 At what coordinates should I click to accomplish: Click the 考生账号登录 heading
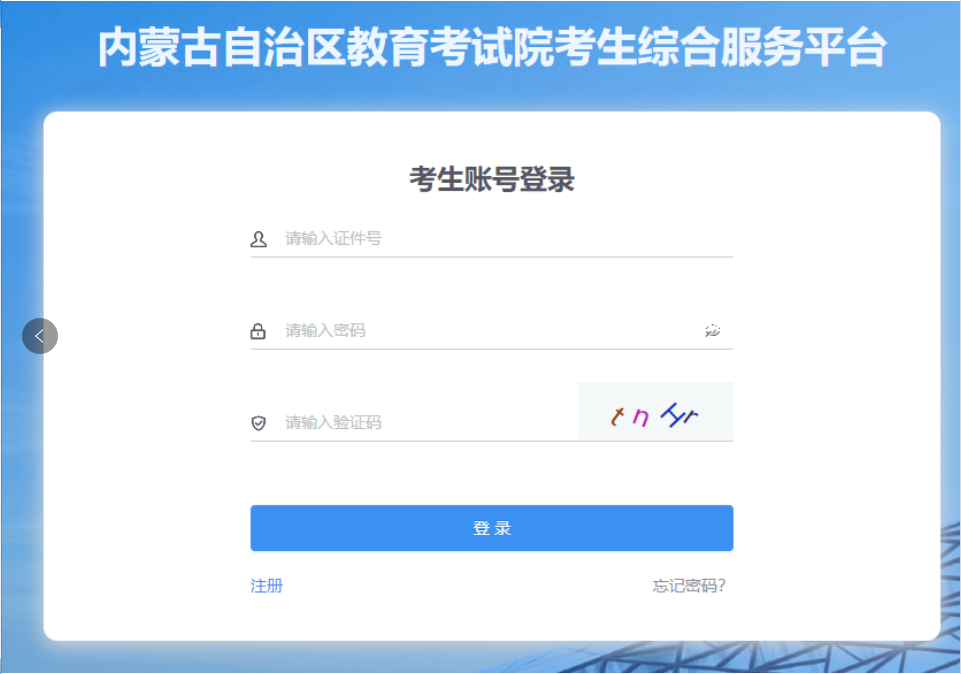click(492, 180)
